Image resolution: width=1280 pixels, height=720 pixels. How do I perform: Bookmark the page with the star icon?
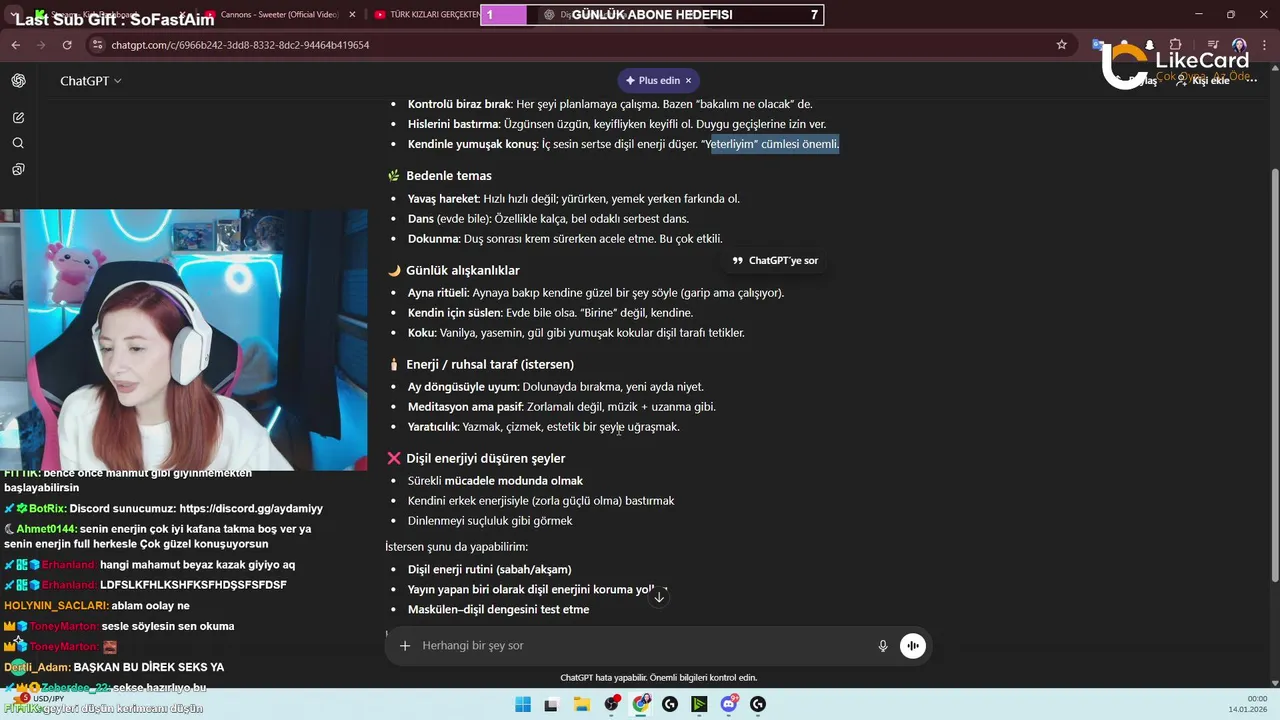click(x=1061, y=45)
